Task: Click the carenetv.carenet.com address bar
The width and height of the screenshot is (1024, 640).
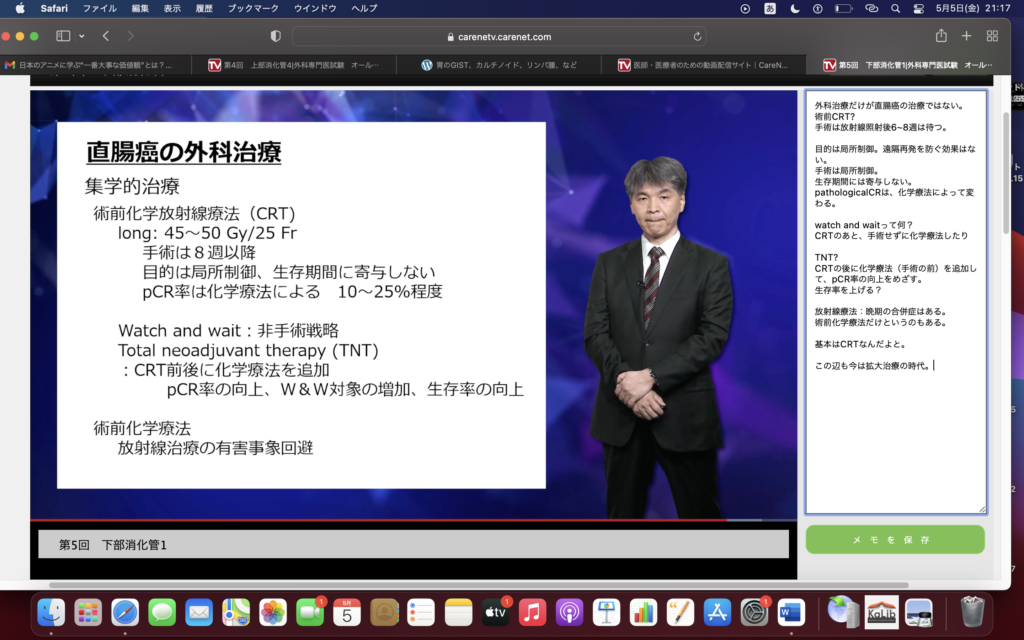Action: pos(500,36)
